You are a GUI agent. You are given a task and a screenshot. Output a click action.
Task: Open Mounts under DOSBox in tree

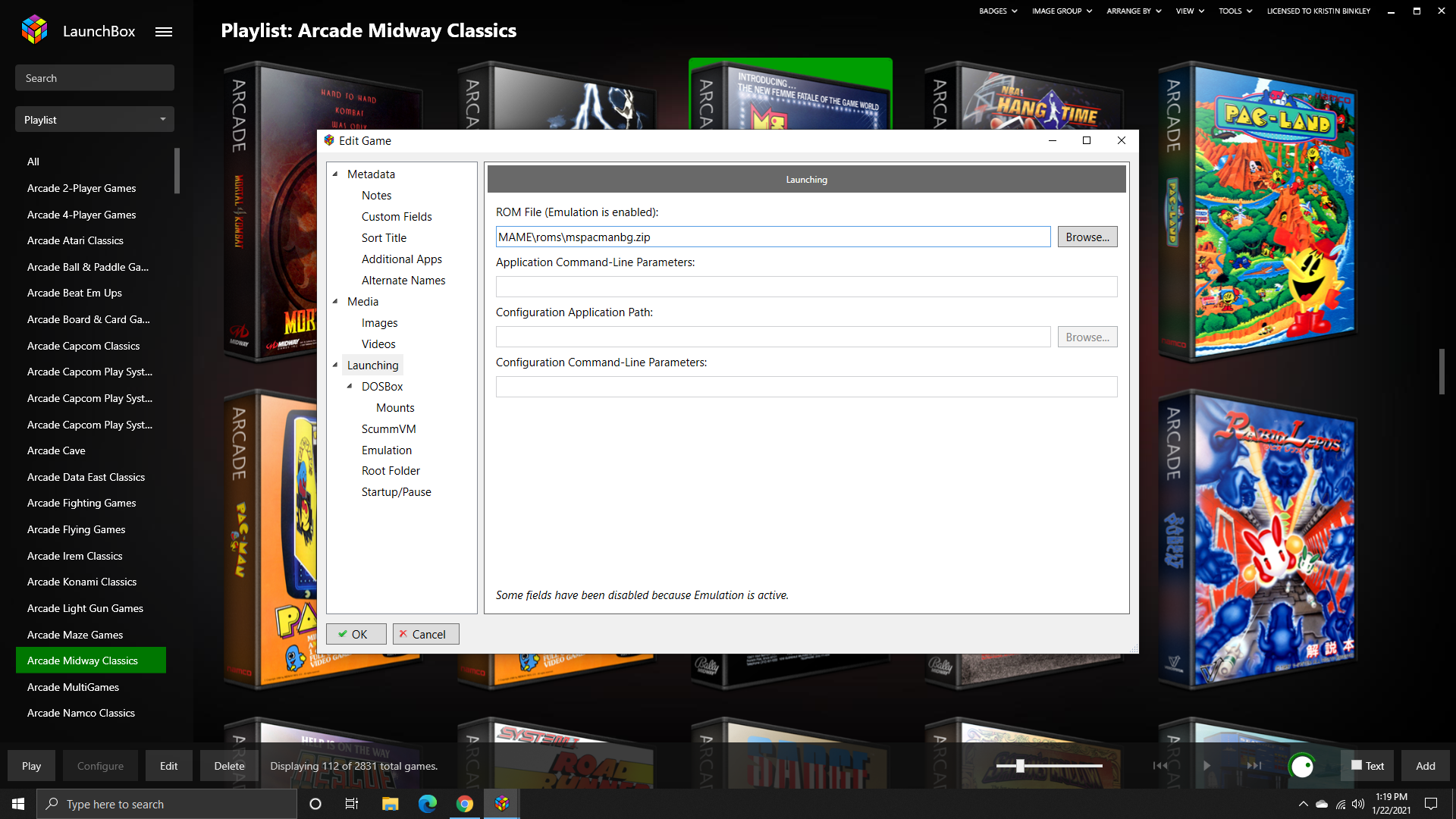395,407
